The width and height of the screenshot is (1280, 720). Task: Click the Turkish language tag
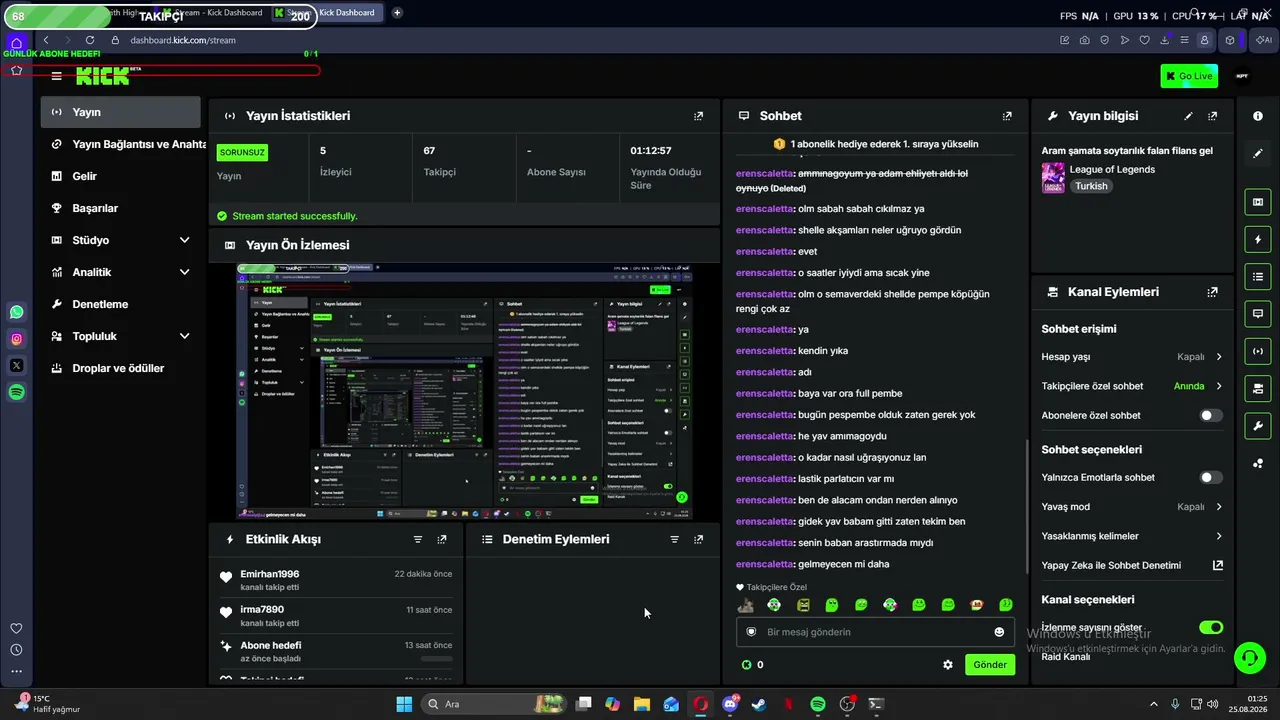1091,186
